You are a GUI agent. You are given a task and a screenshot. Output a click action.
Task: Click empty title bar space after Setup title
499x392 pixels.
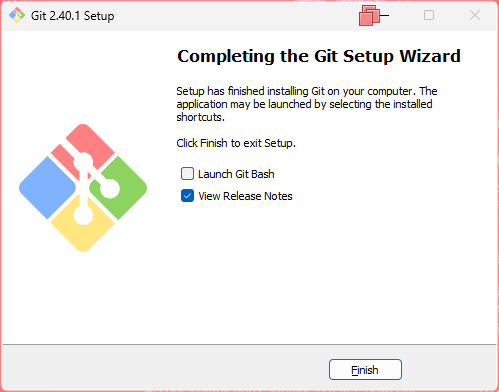click(x=233, y=16)
